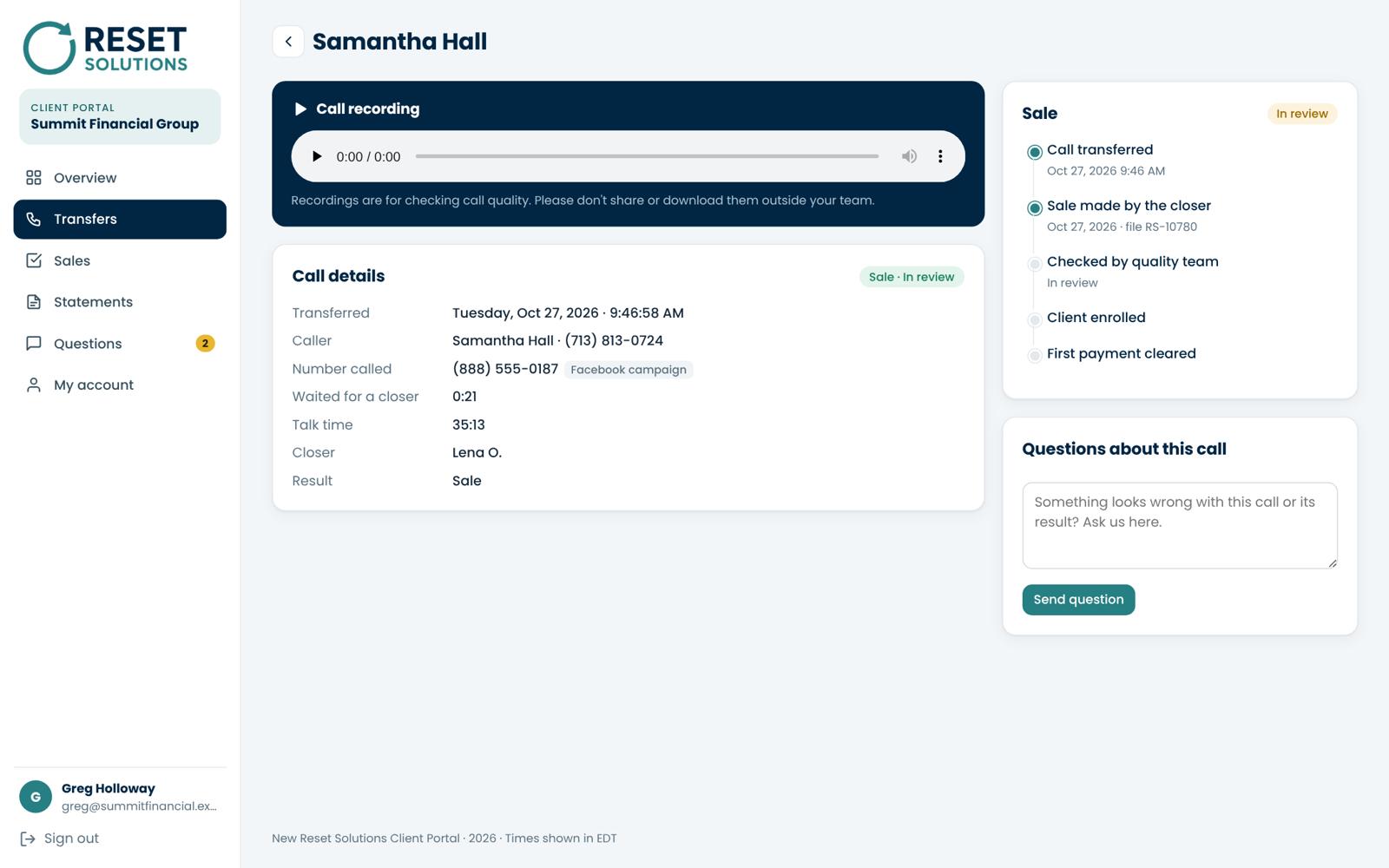Click the Sale · In review status tag
Screen dimensions: 1389x868
[912, 277]
